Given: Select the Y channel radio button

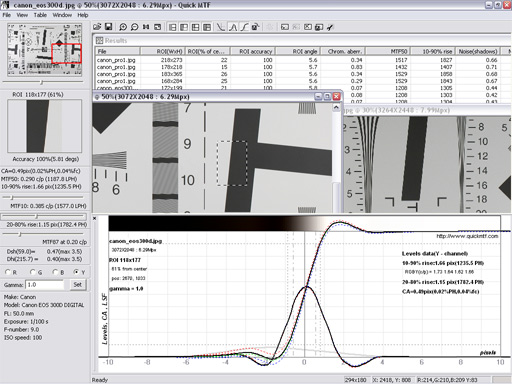Looking at the screenshot, I should click(76, 272).
